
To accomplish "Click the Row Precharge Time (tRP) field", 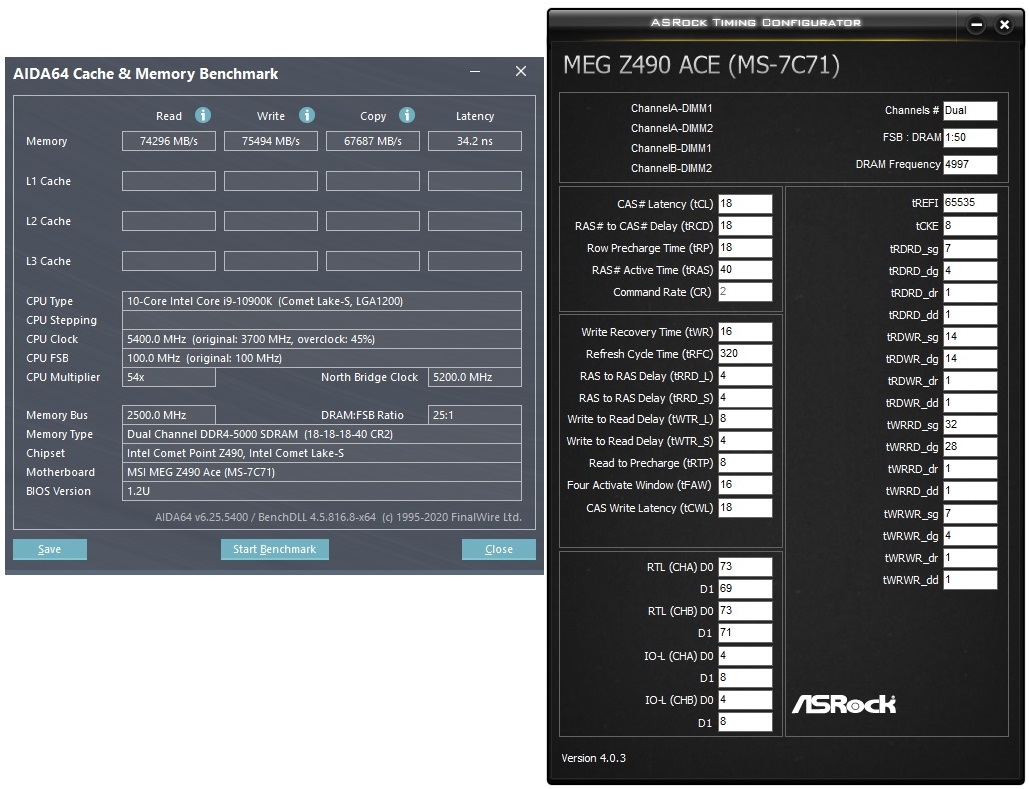I will [746, 248].
